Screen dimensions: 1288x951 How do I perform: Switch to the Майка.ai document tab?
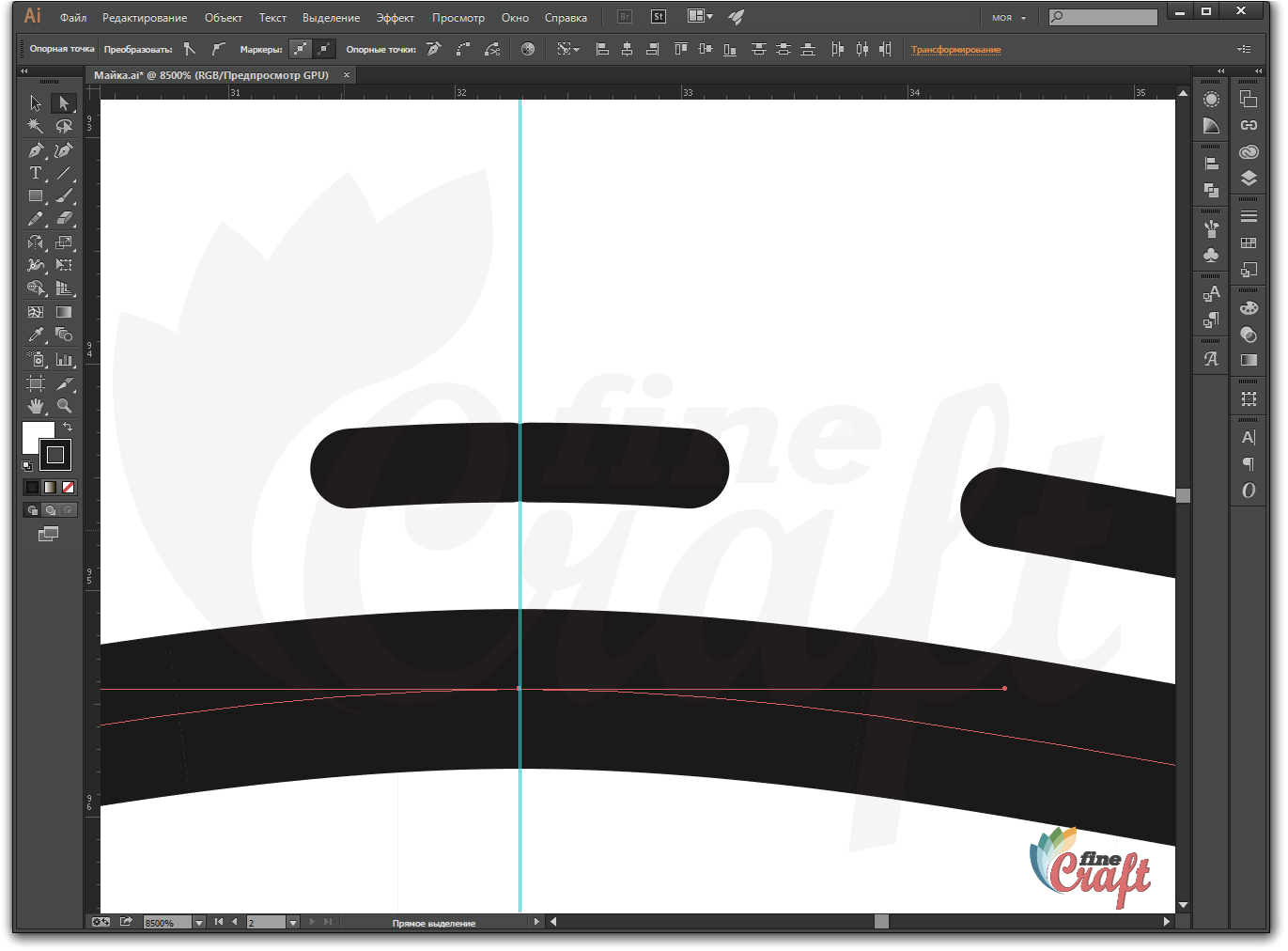tap(211, 75)
